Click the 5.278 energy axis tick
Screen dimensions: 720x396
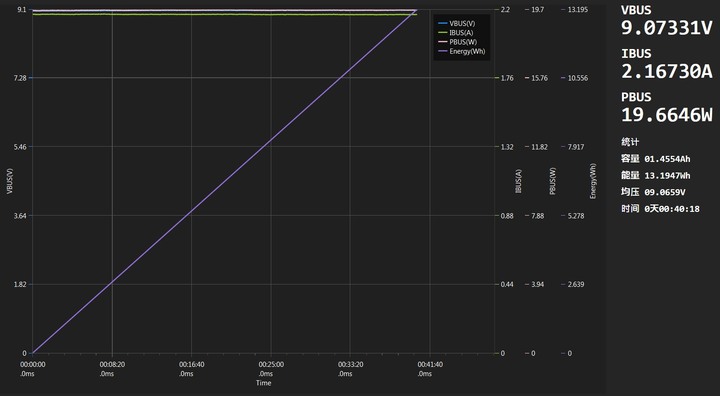coord(576,215)
